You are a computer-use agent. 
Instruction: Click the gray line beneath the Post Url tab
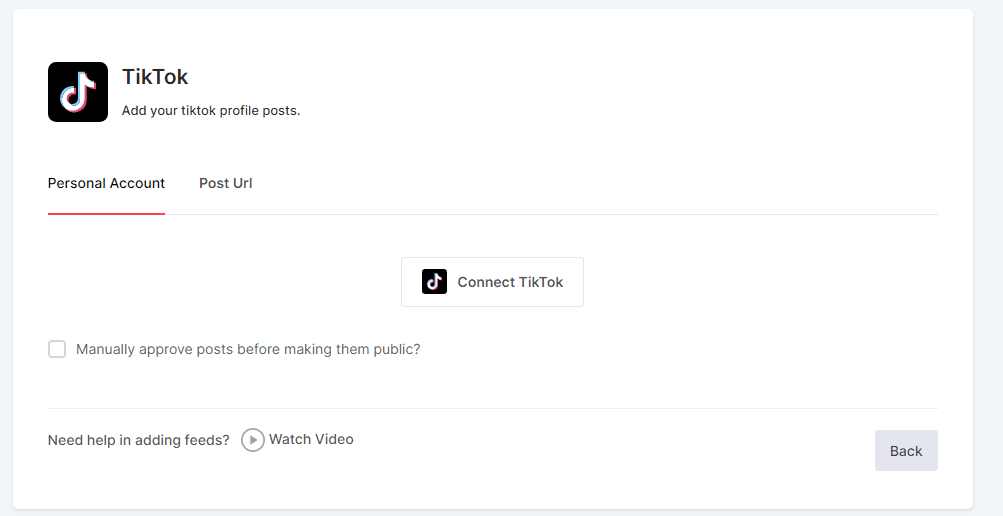(x=226, y=214)
